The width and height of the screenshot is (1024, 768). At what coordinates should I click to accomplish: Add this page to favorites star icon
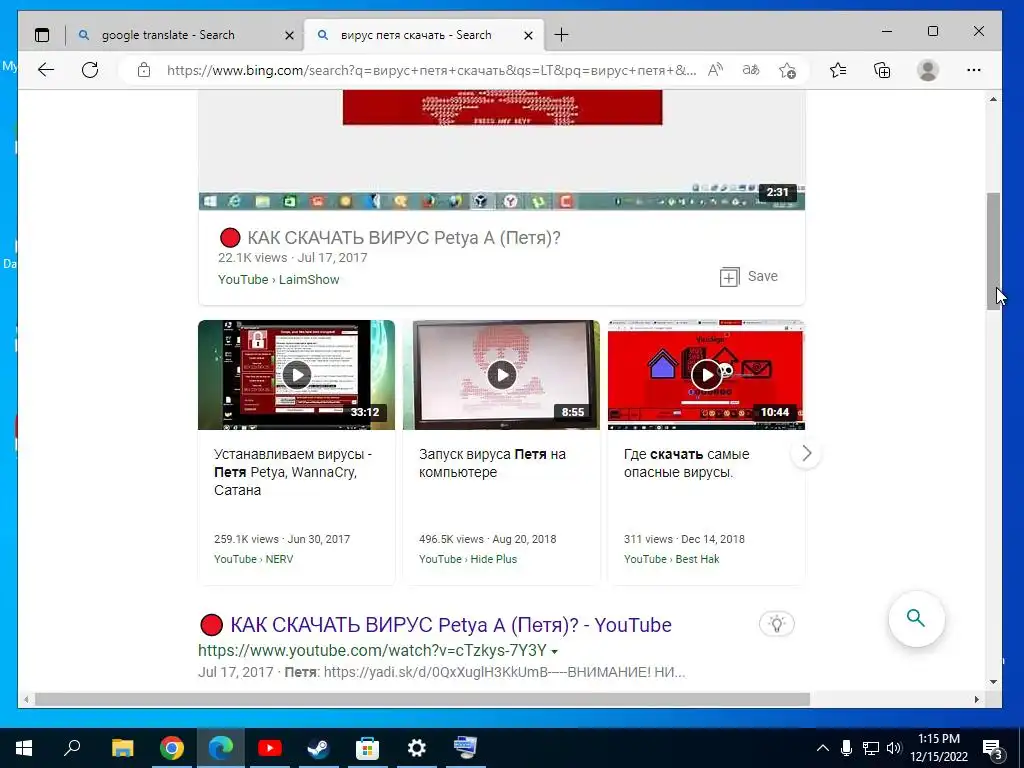coord(788,70)
